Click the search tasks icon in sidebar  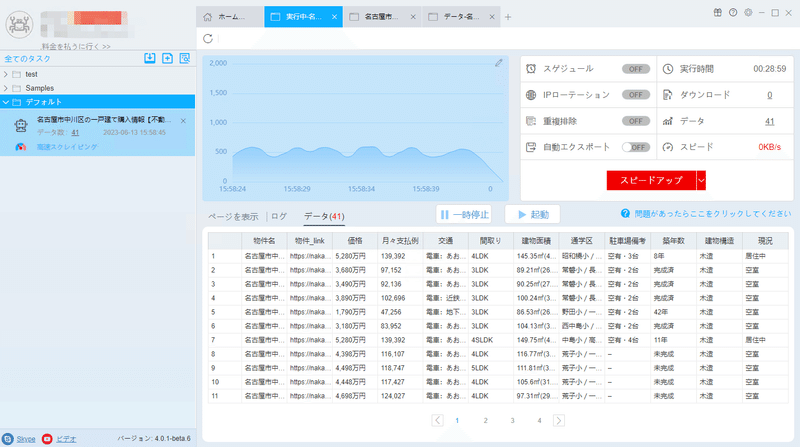pos(185,58)
